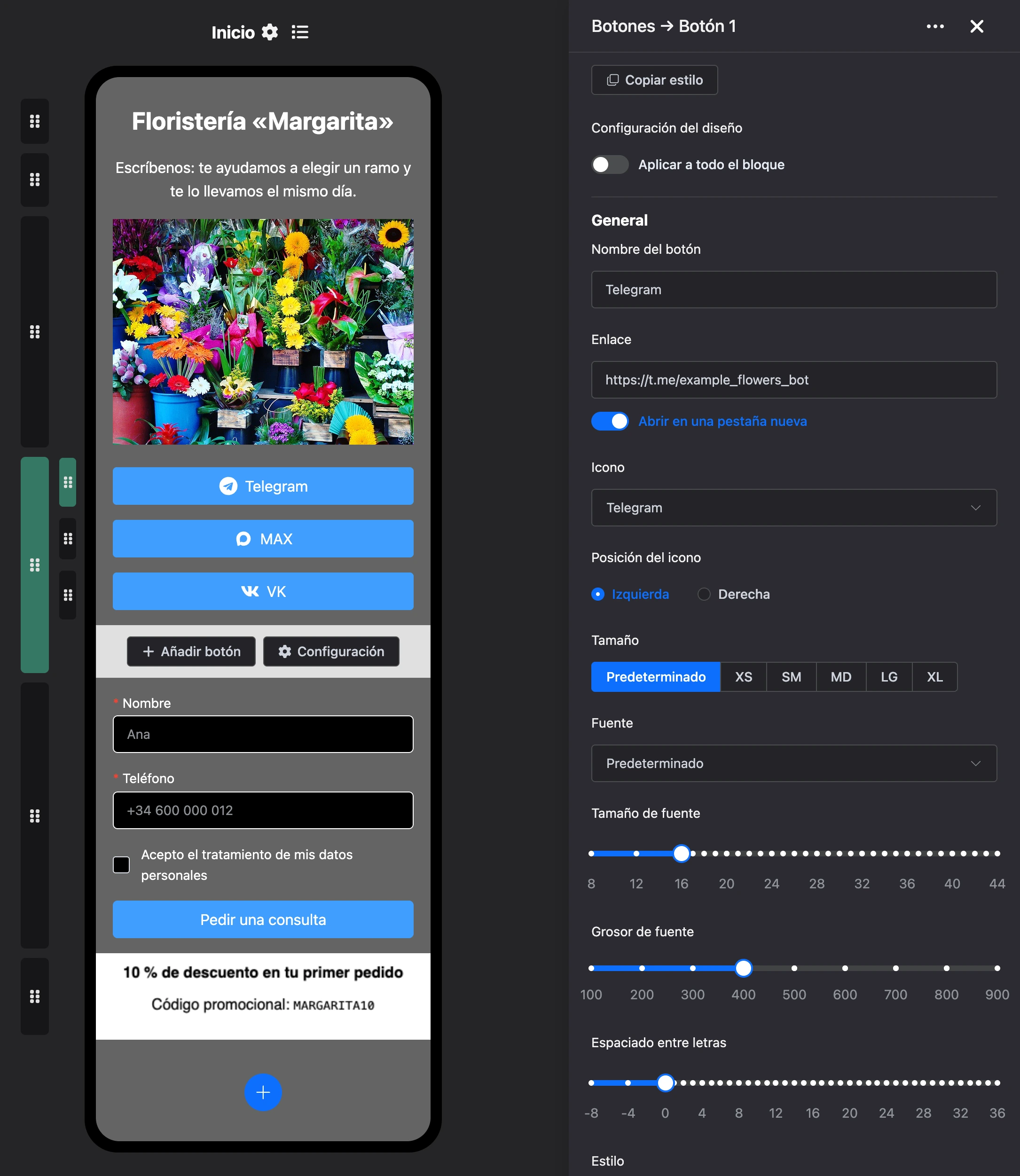Screen dimensions: 1020x1176
Task: Choose Predeterminado size option
Action: [656, 677]
